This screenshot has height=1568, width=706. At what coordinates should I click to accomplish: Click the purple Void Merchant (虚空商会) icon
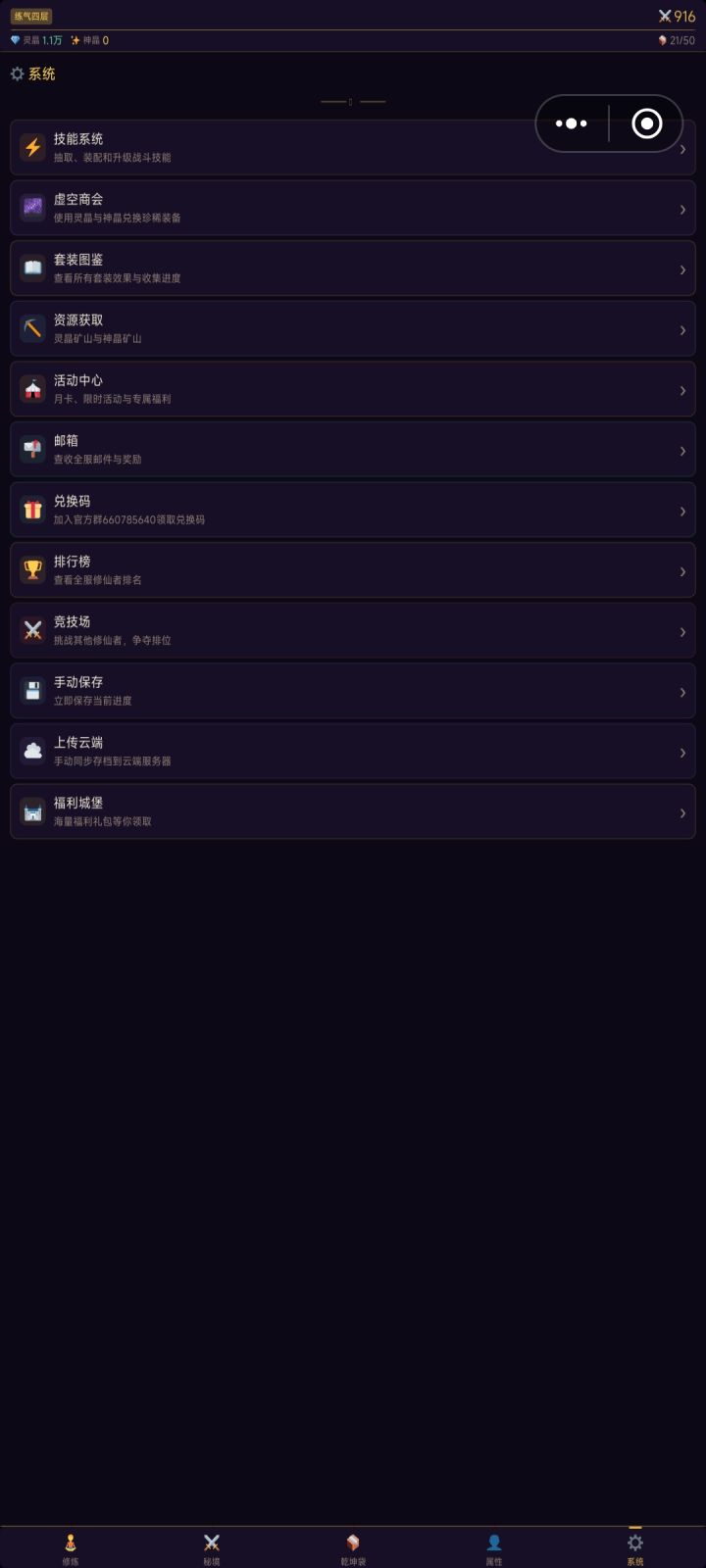(33, 208)
